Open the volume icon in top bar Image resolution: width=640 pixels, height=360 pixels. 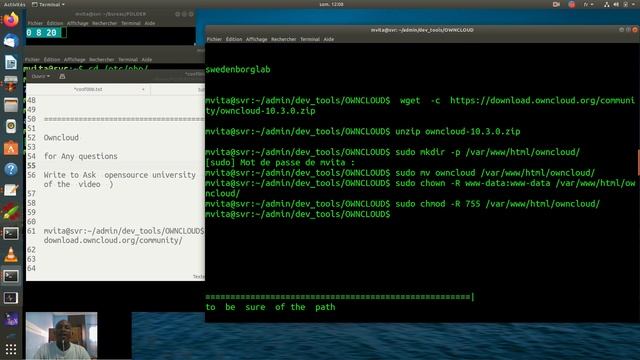pos(616,4)
